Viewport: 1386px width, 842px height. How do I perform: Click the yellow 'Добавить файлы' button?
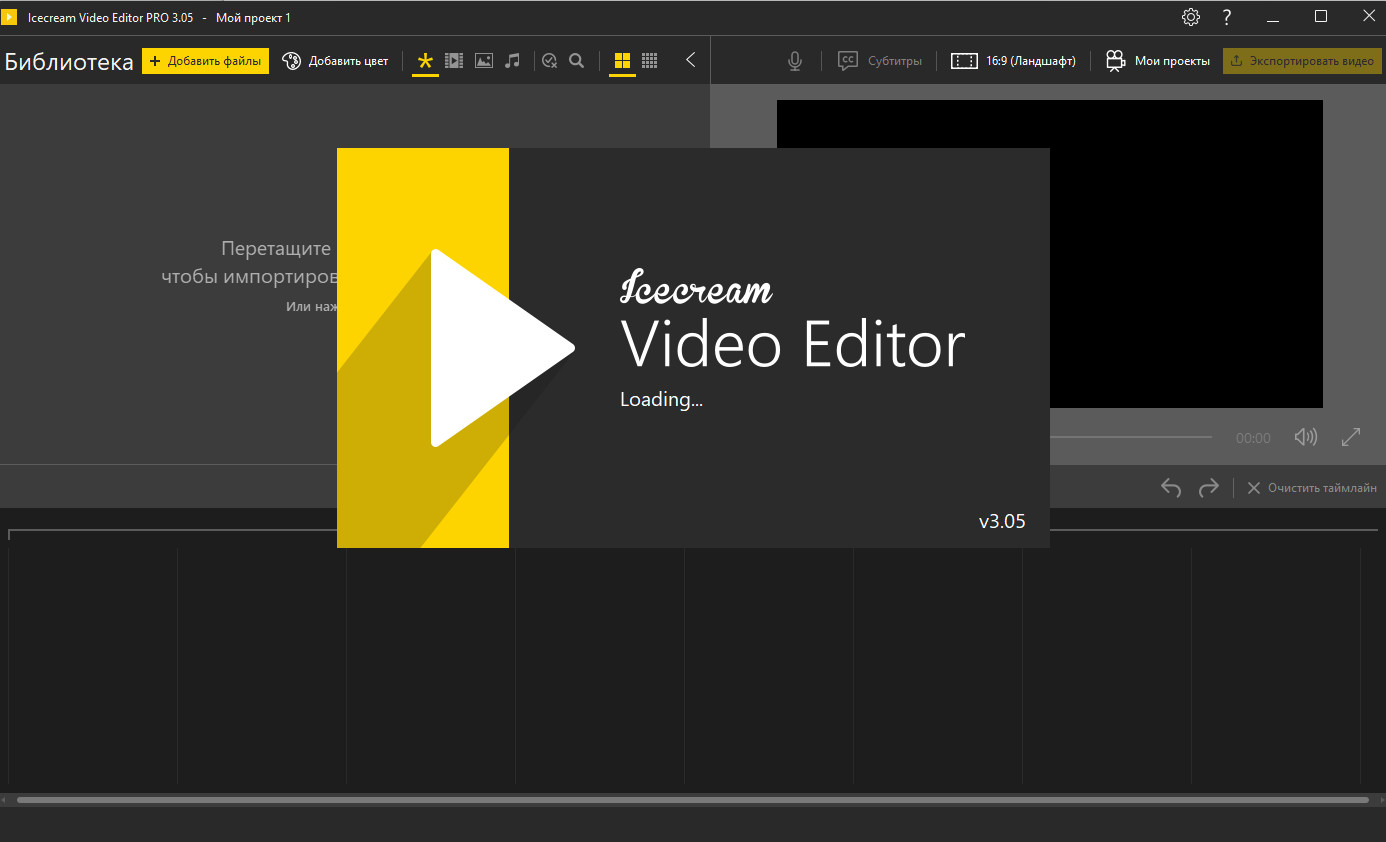pyautogui.click(x=205, y=61)
